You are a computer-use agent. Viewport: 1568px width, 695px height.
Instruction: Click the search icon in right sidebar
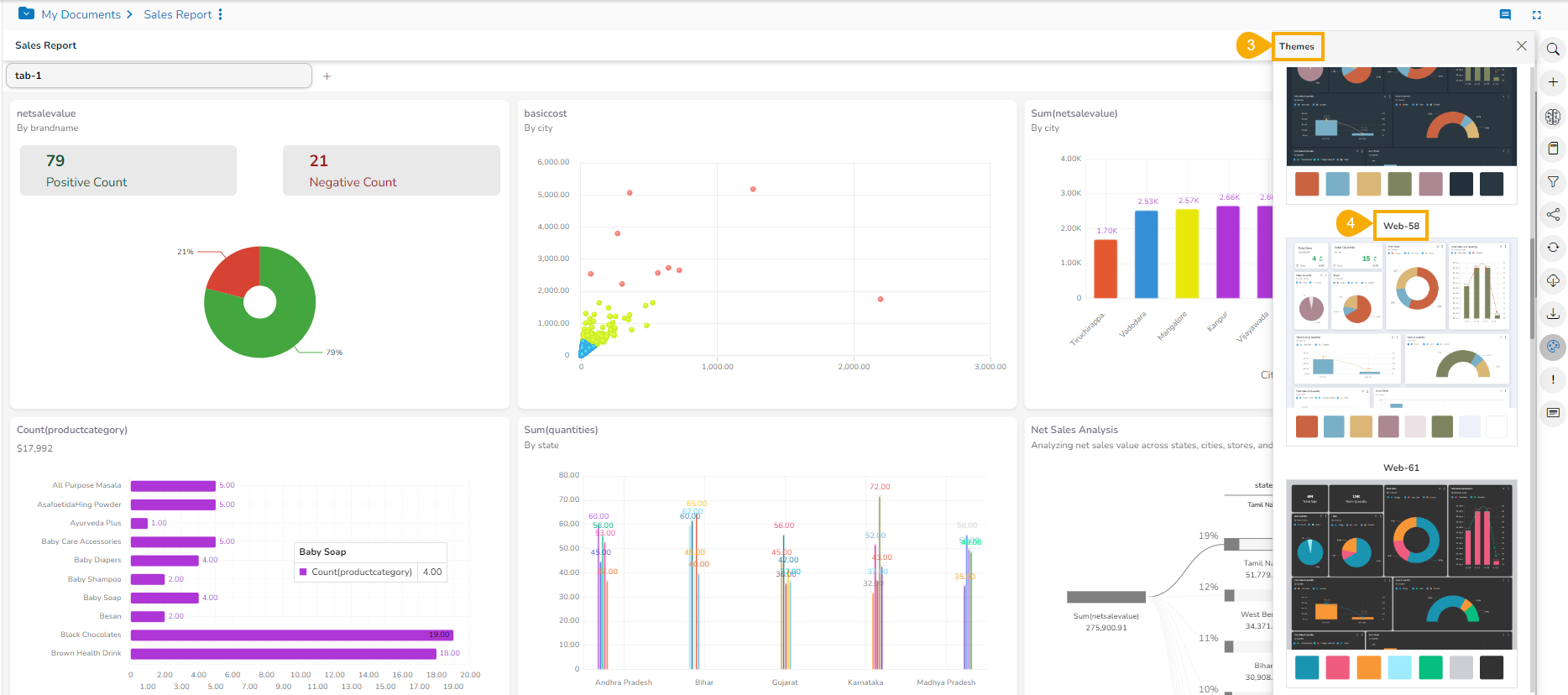coord(1553,50)
